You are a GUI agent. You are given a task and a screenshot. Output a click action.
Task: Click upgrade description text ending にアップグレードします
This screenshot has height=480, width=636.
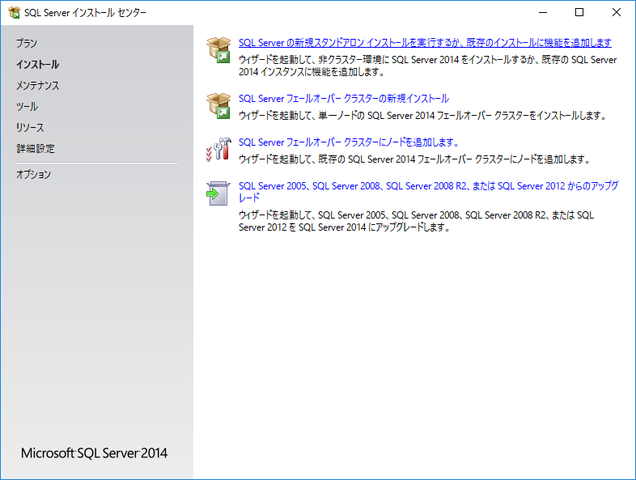(416, 221)
